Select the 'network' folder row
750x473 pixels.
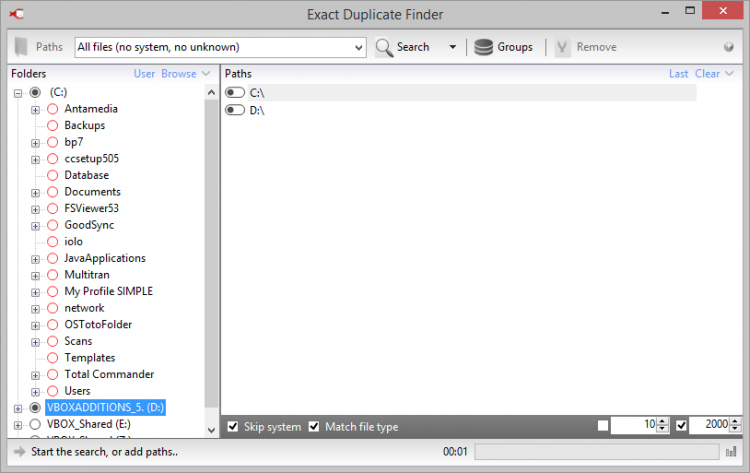coord(84,308)
